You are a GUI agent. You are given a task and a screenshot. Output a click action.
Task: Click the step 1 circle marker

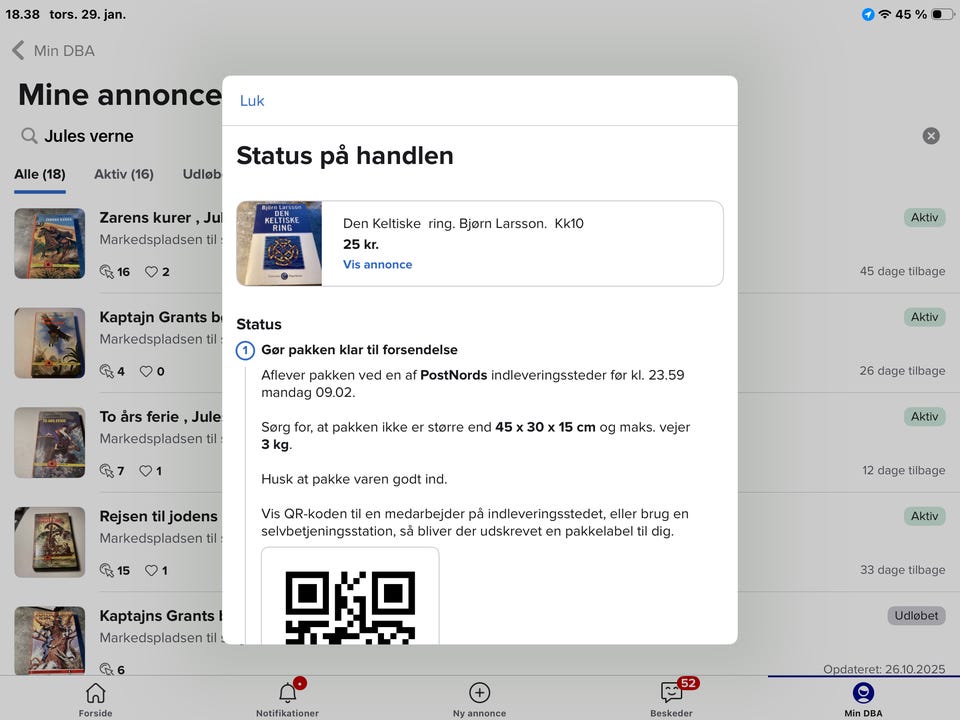coord(245,350)
